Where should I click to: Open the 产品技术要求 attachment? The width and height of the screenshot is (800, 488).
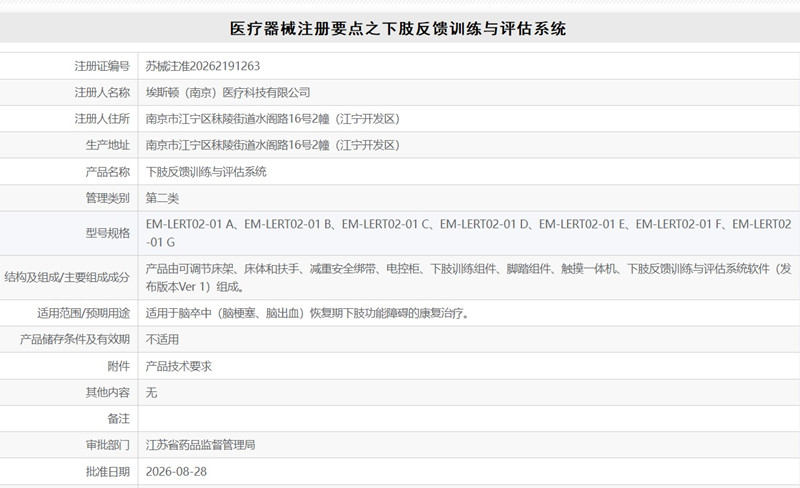tap(179, 366)
